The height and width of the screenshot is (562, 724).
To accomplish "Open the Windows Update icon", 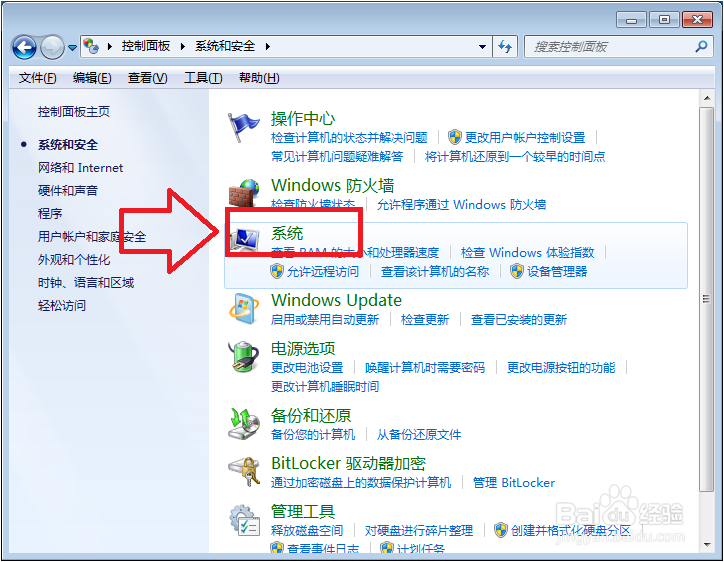I will [244, 308].
